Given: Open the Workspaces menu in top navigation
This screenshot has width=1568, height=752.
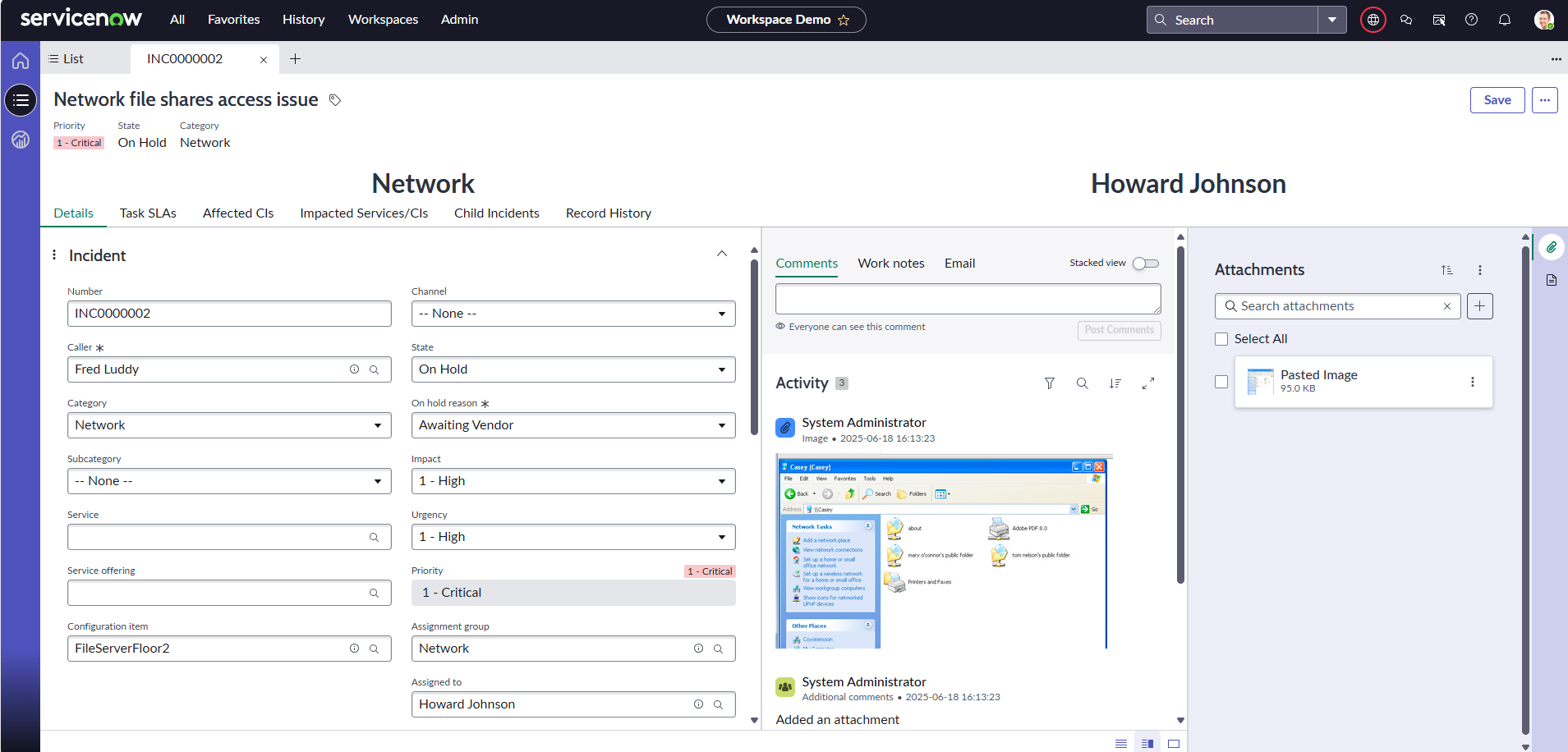Looking at the screenshot, I should pyautogui.click(x=383, y=20).
